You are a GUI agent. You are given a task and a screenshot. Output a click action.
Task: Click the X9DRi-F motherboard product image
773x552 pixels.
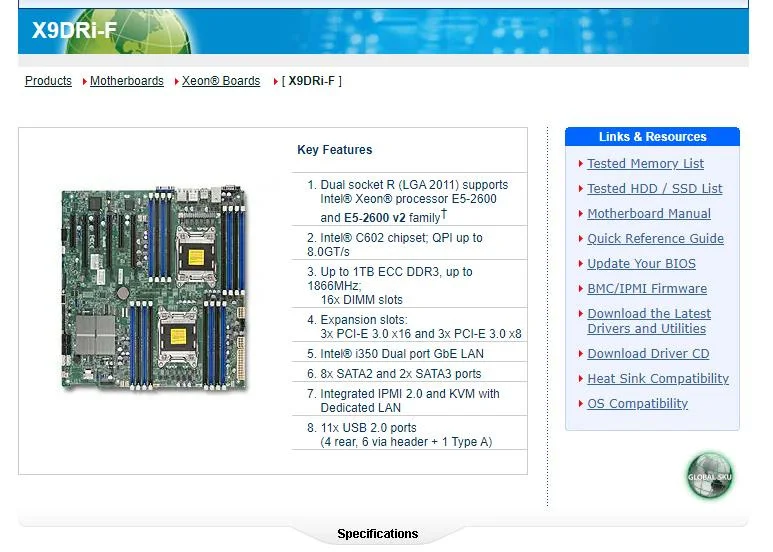pyautogui.click(x=154, y=288)
